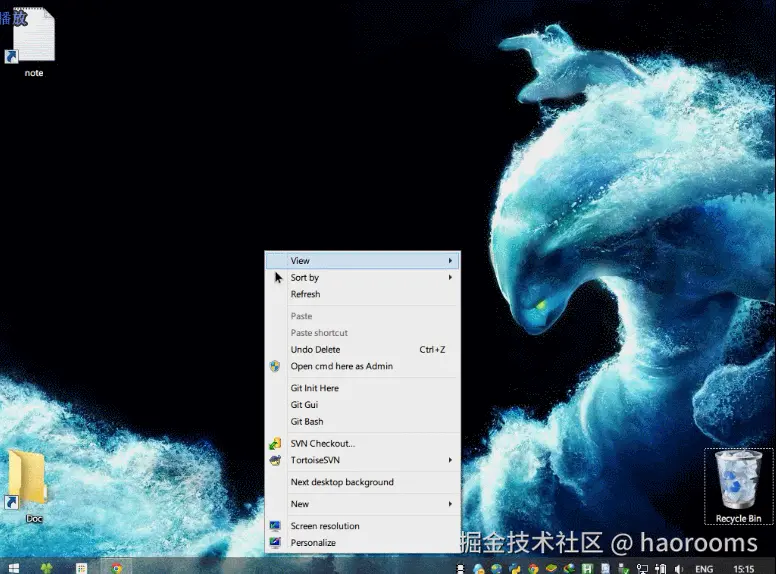Click the battery power tray icon
The height and width of the screenshot is (574, 776).
click(660, 569)
